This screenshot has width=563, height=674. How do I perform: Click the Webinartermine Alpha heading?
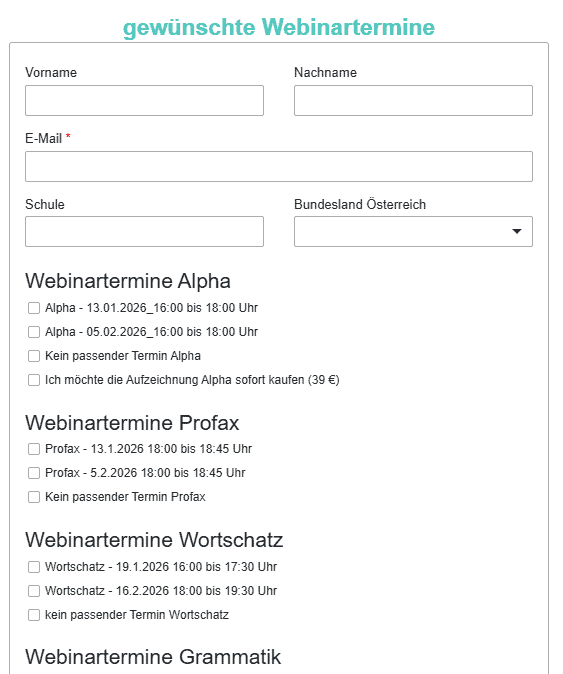tap(128, 281)
